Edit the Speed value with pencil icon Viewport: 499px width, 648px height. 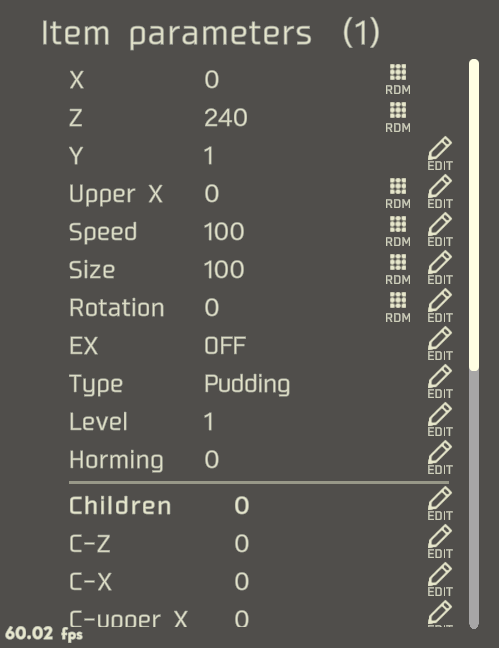(440, 230)
